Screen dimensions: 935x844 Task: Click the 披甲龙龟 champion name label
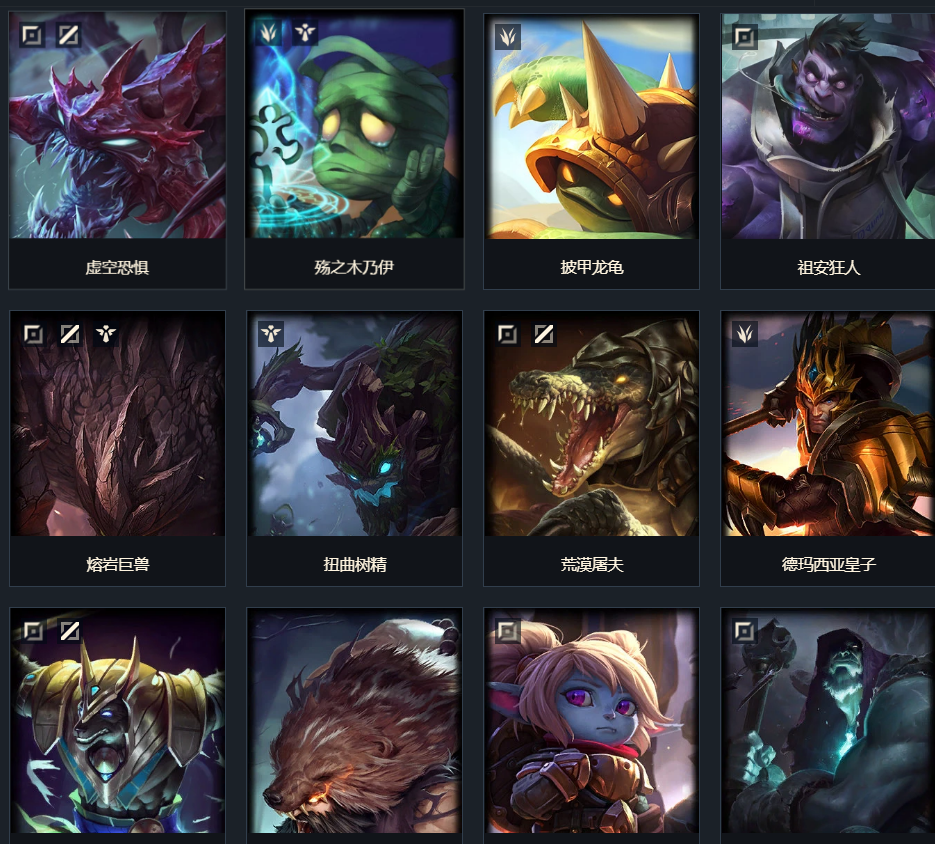[592, 267]
